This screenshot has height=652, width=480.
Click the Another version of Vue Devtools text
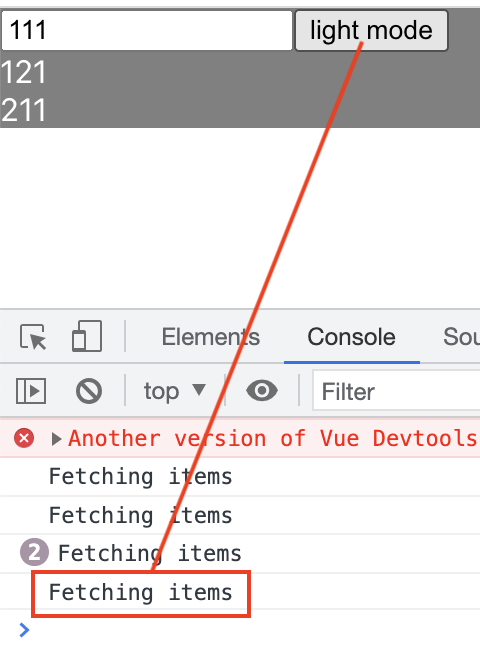pos(273,438)
